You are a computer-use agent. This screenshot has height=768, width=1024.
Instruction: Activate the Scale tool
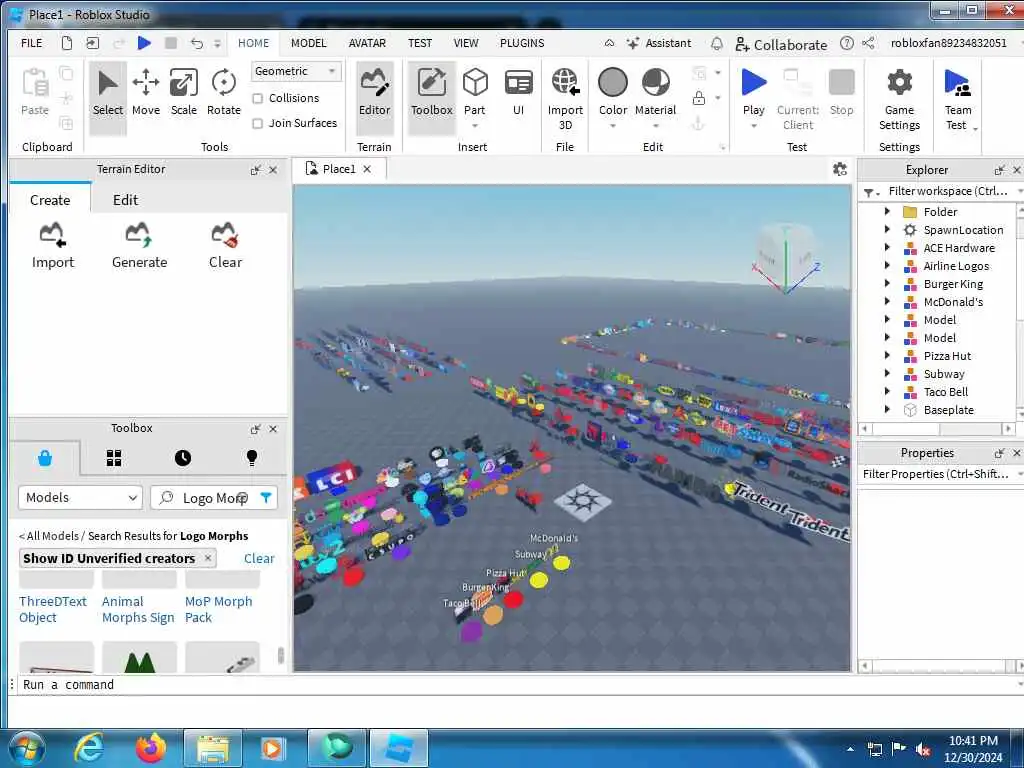point(184,93)
